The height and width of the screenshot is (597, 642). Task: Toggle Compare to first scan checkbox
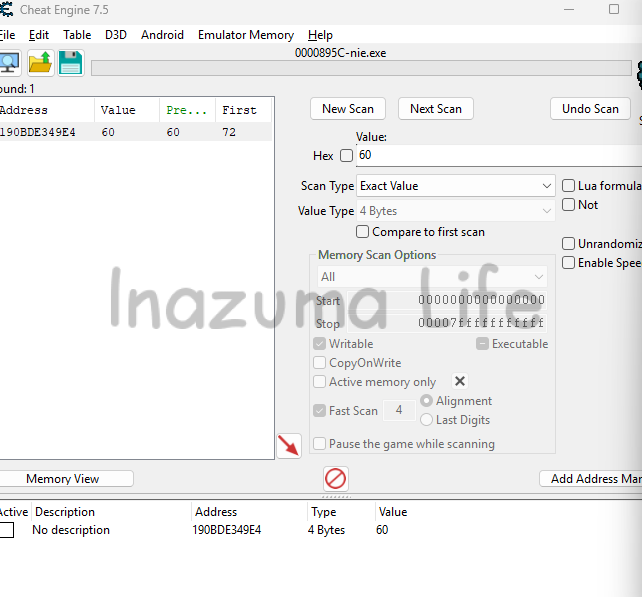coord(363,232)
